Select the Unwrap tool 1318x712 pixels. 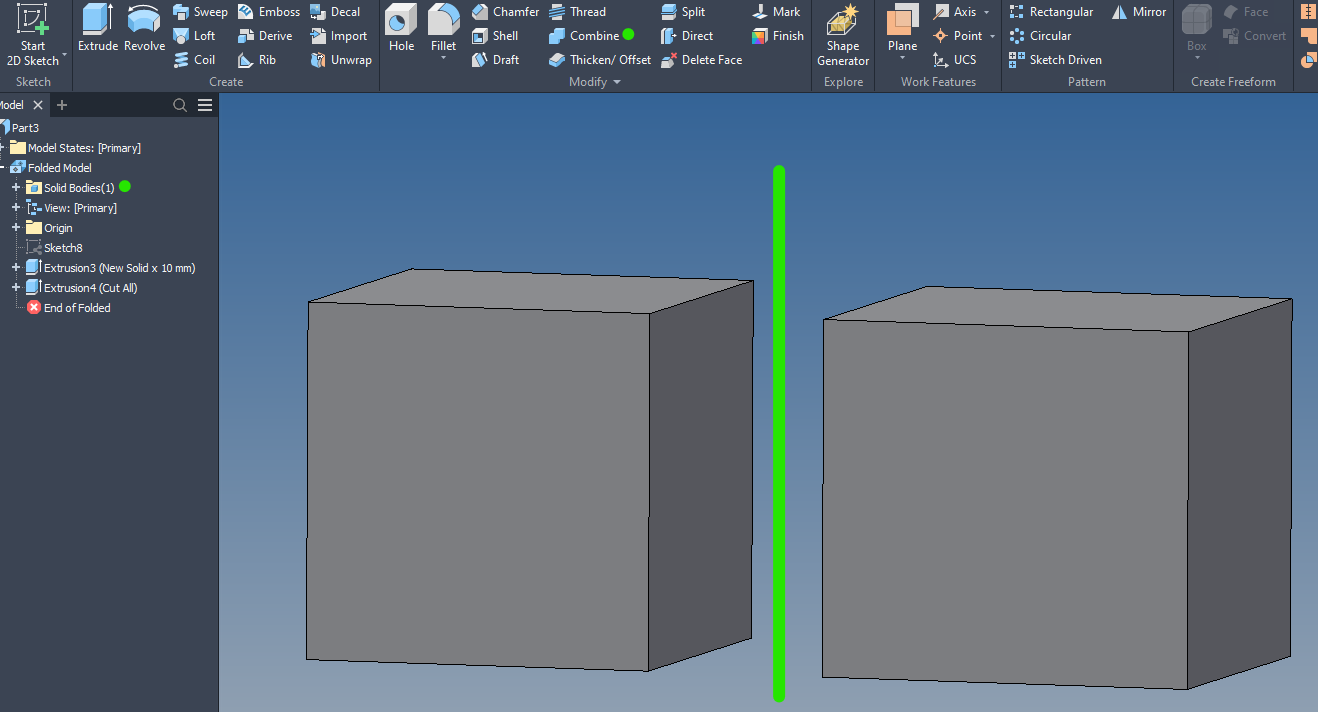[x=341, y=60]
